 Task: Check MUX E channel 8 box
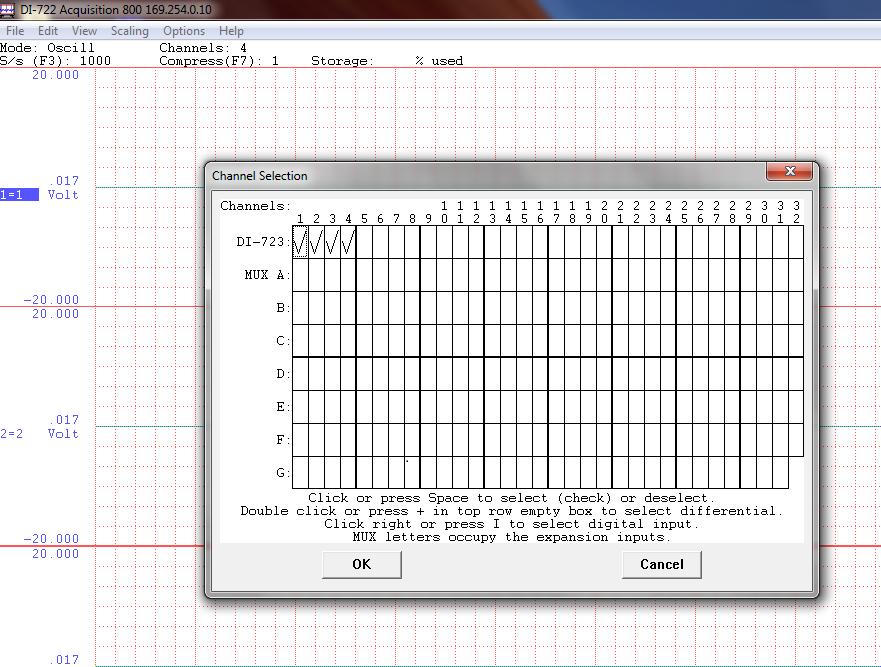[412, 407]
